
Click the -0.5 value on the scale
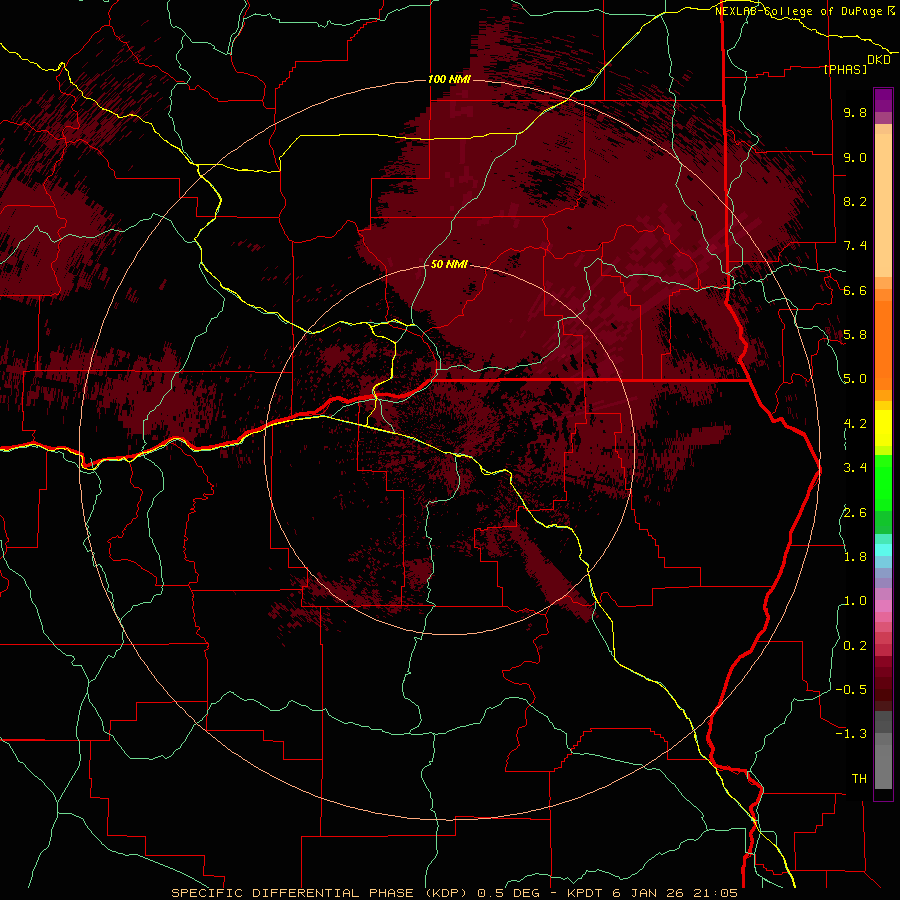[x=851, y=690]
